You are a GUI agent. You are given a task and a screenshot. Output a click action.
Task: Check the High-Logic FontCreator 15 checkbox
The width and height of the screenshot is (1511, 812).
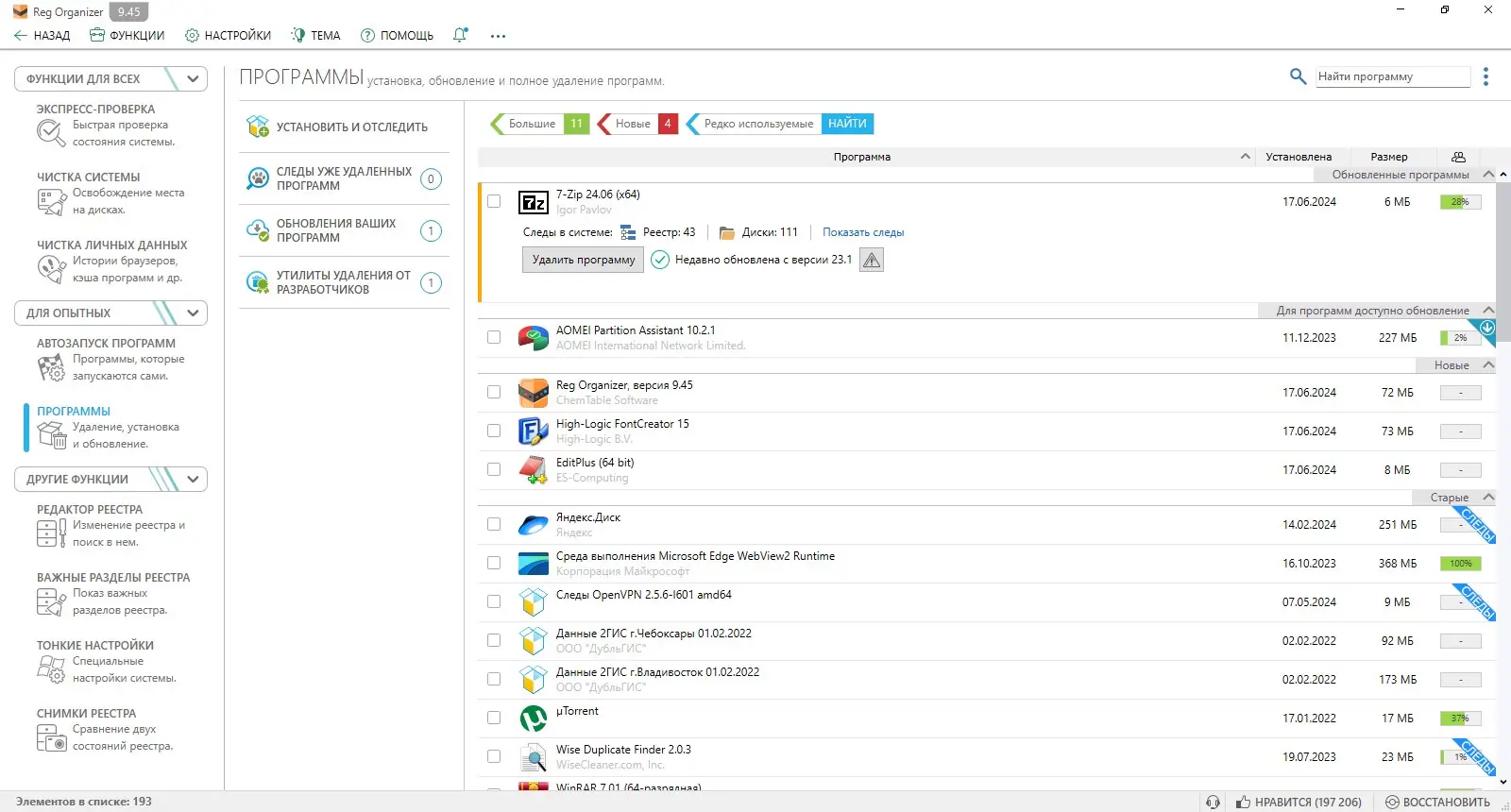[x=494, y=431]
